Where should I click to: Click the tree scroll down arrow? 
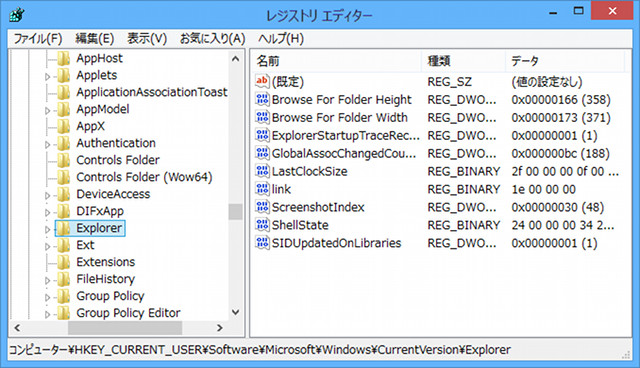coord(236,313)
